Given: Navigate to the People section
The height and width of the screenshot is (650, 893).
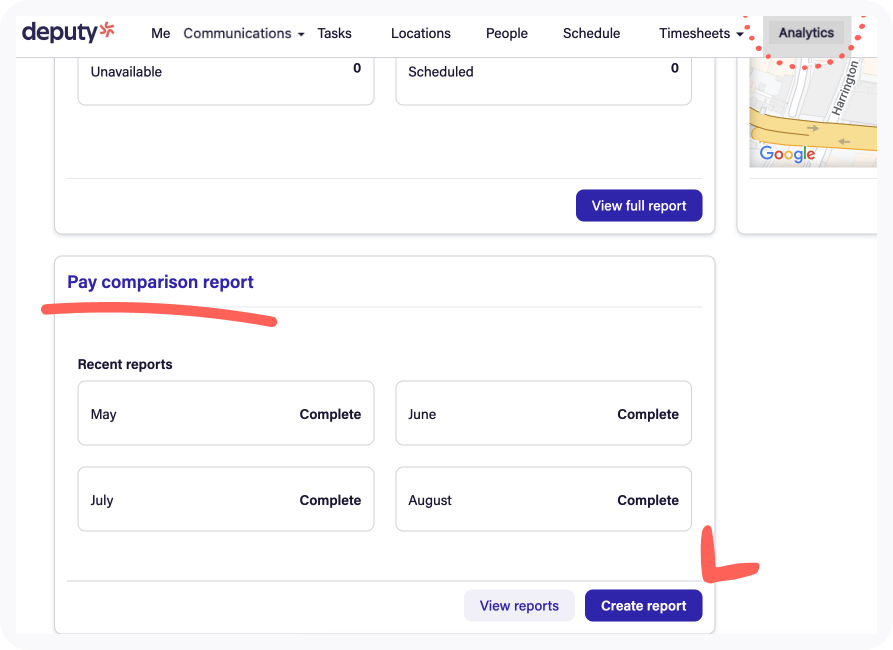Looking at the screenshot, I should point(506,33).
